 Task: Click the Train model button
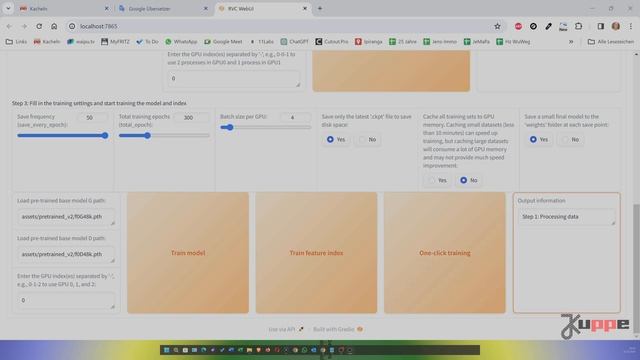point(188,253)
